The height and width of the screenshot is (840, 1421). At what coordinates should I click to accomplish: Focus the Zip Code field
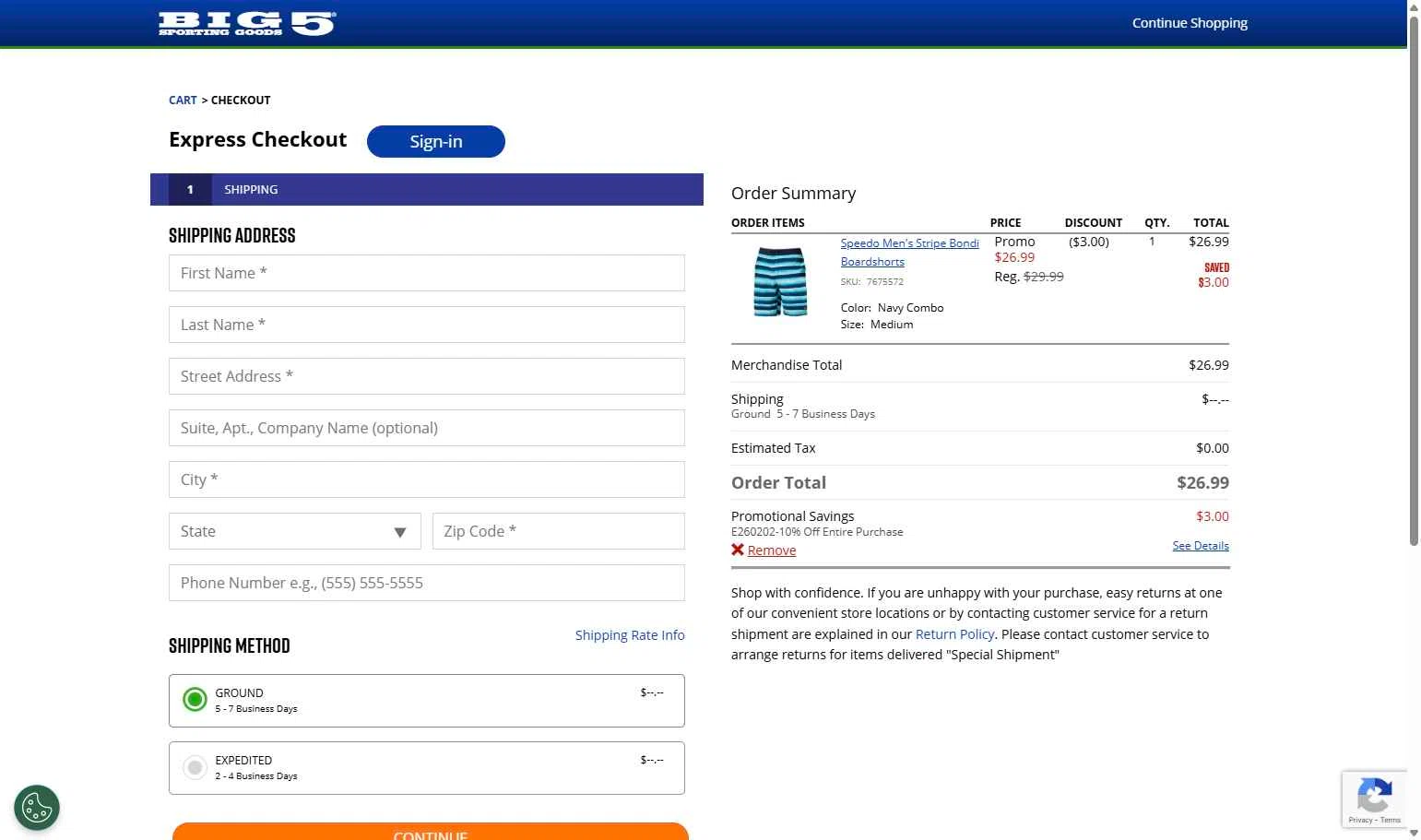[x=559, y=531]
